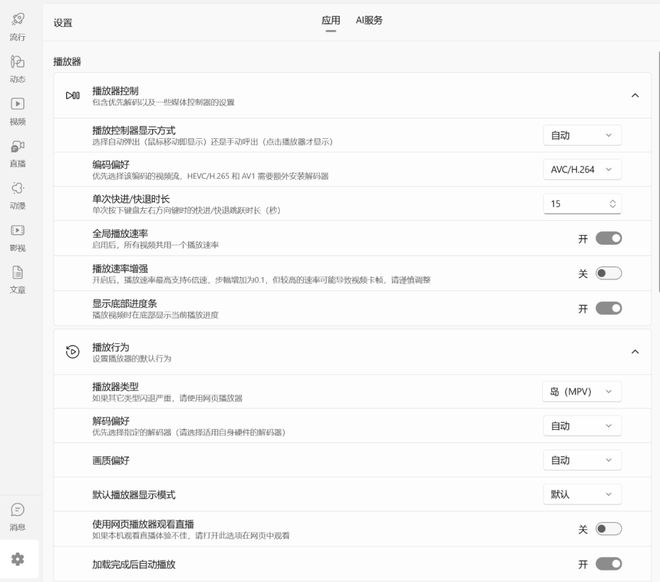Screen dimensions: 660x582
Task: Click the 画质偏好 setting label
Action: [111, 460]
